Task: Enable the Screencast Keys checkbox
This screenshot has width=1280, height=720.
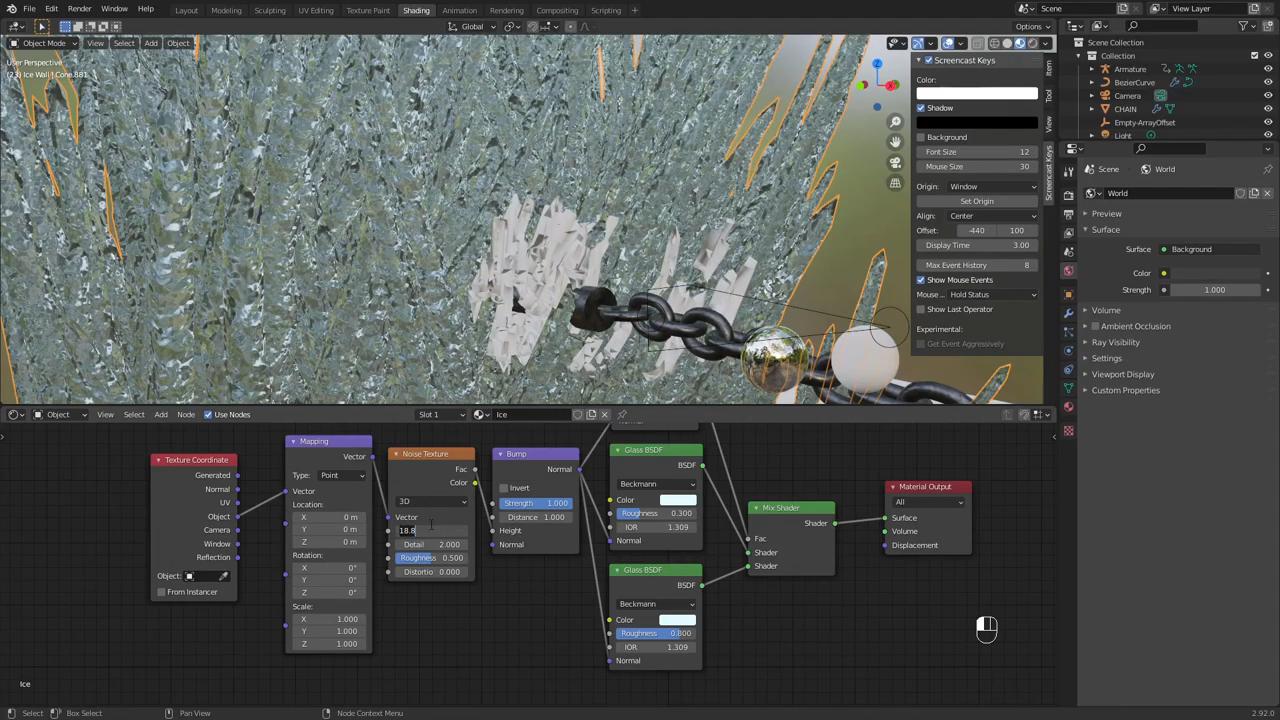Action: pos(928,60)
